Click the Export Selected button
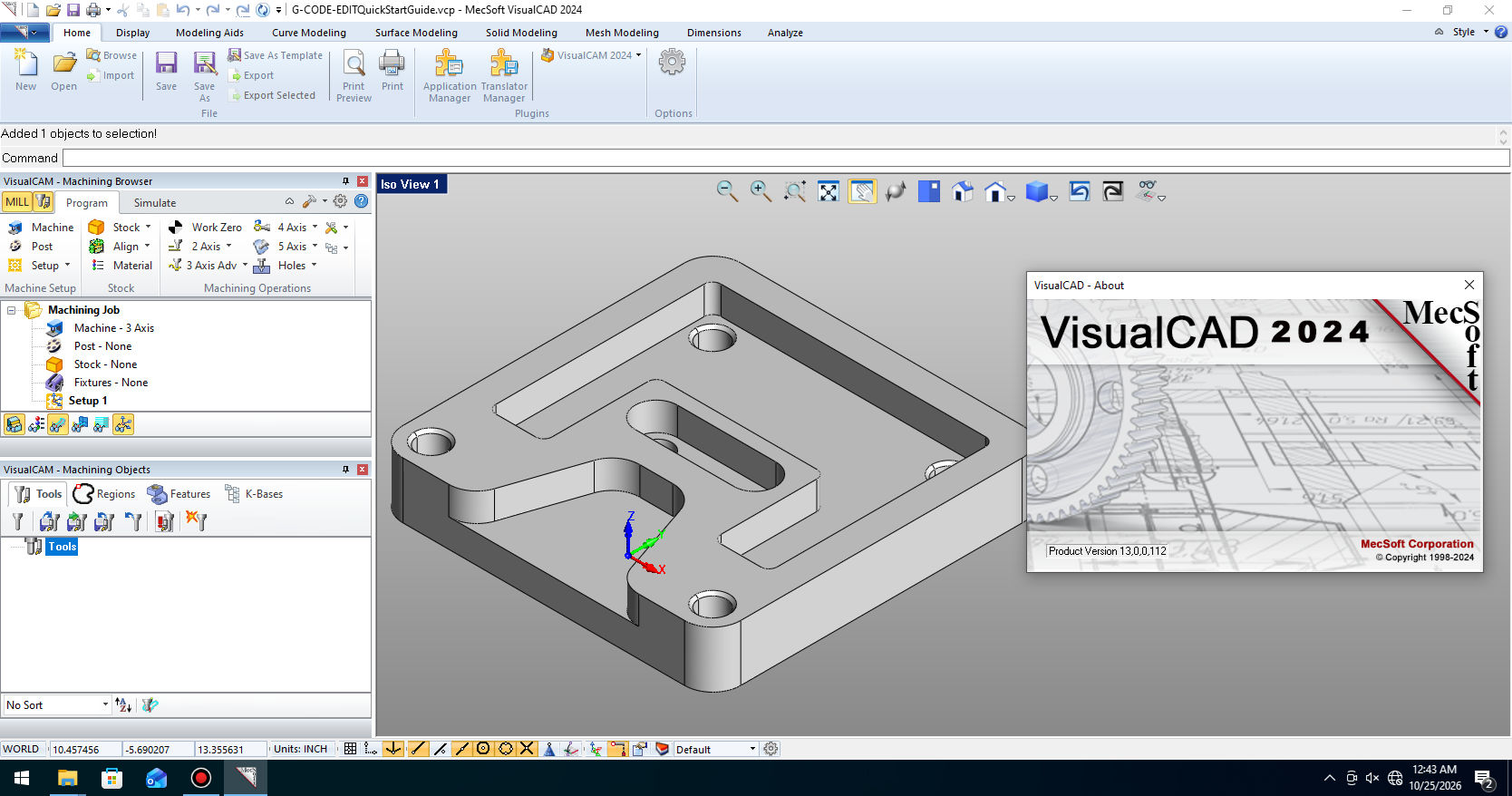1512x796 pixels. point(271,95)
